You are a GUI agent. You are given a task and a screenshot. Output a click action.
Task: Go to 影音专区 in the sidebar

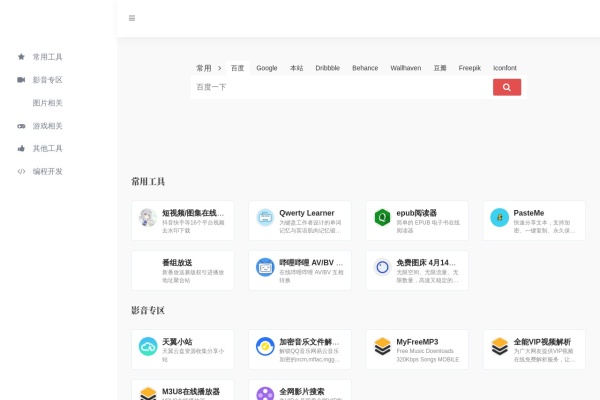point(47,80)
